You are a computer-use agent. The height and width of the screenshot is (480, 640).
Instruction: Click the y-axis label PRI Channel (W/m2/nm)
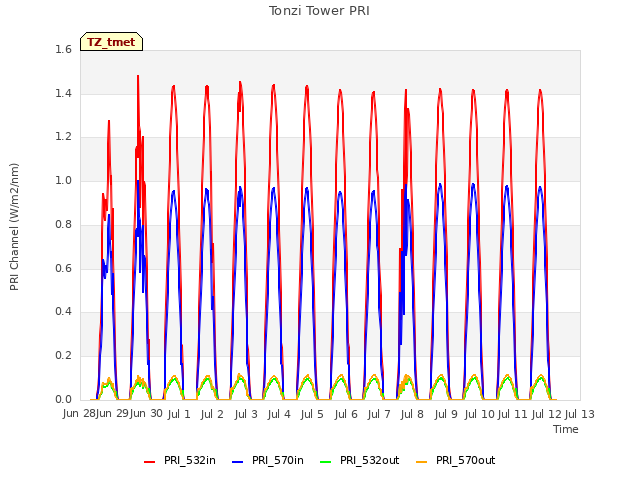coord(14,227)
